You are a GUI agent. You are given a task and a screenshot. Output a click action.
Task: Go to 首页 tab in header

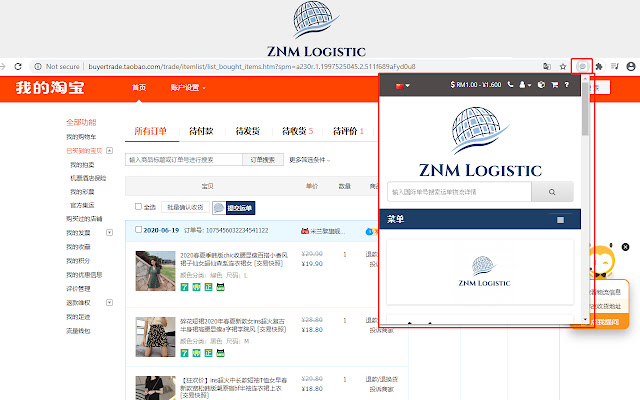tap(139, 87)
